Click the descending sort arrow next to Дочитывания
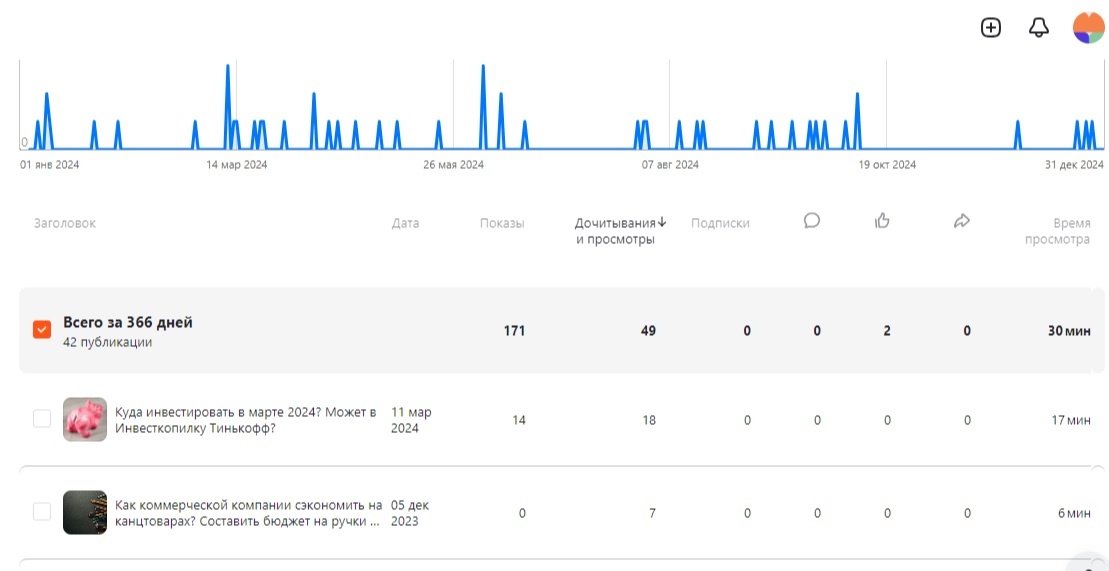 click(x=662, y=222)
